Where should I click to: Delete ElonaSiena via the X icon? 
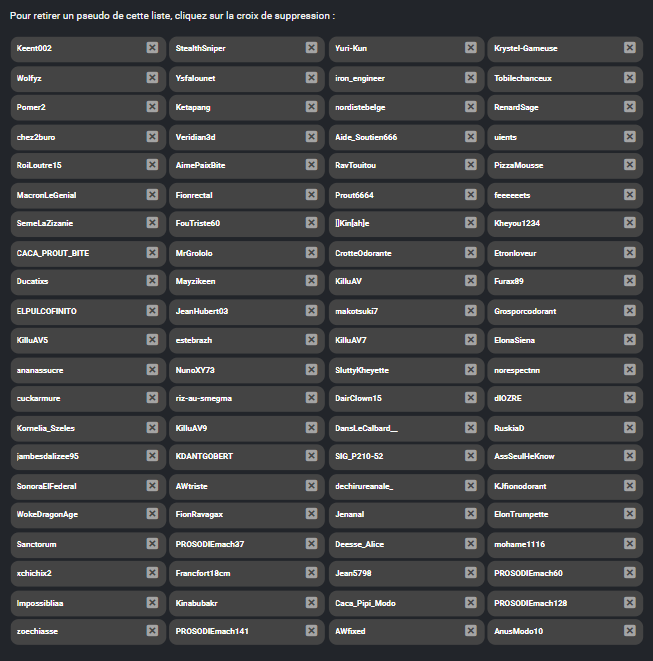coord(630,340)
